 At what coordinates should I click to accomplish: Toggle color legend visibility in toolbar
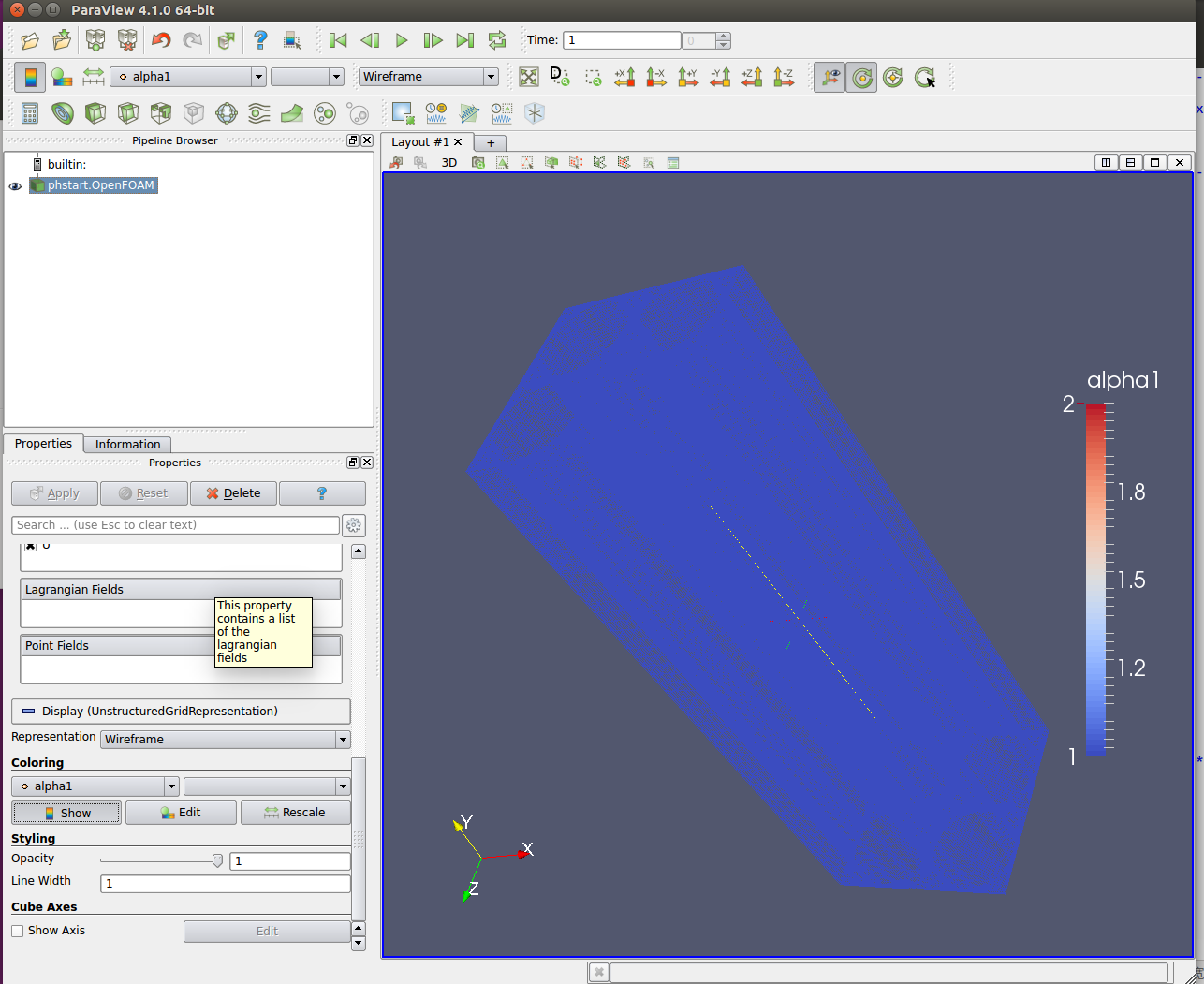pyautogui.click(x=30, y=77)
